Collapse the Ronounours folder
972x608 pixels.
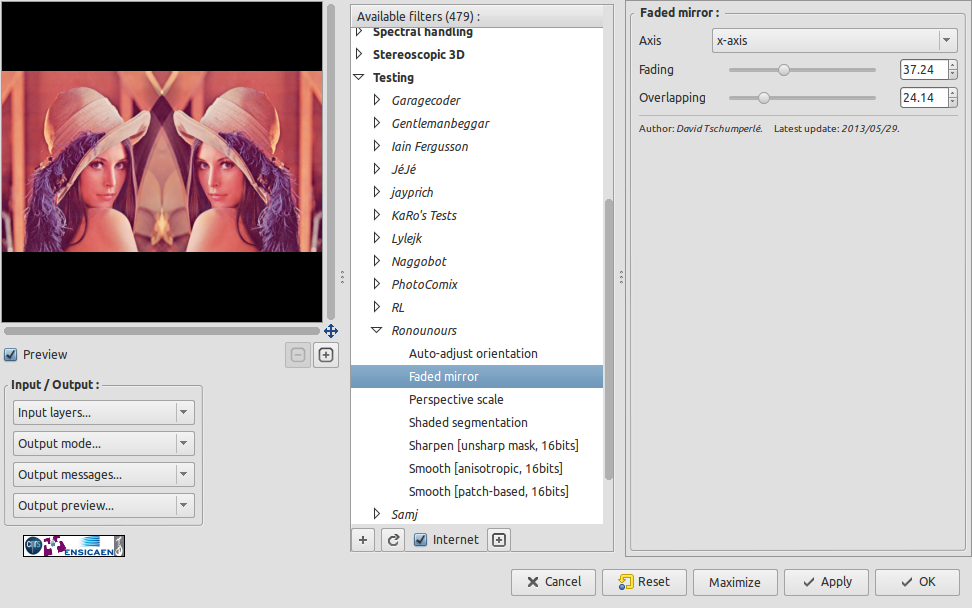click(x=377, y=330)
